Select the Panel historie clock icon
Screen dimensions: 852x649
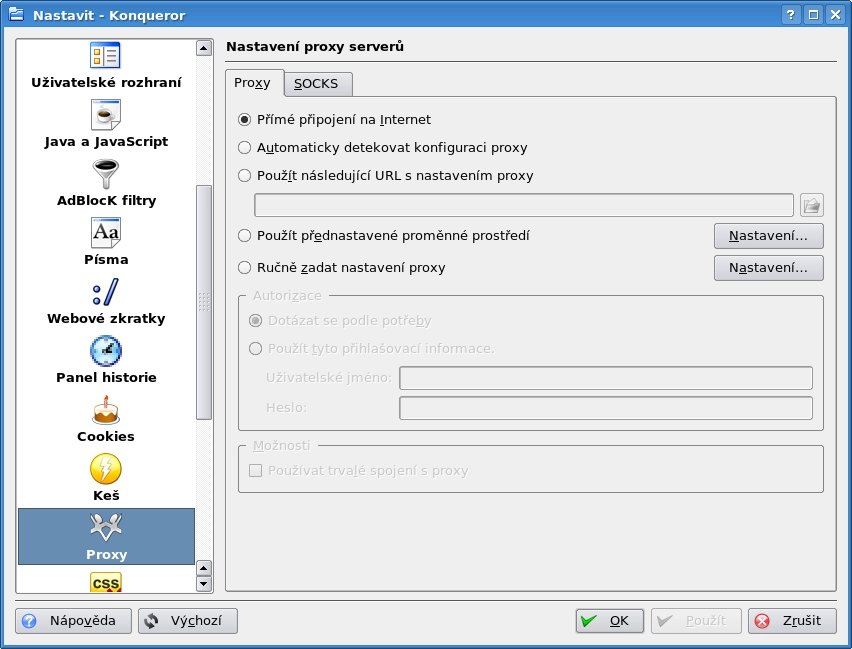(x=105, y=351)
